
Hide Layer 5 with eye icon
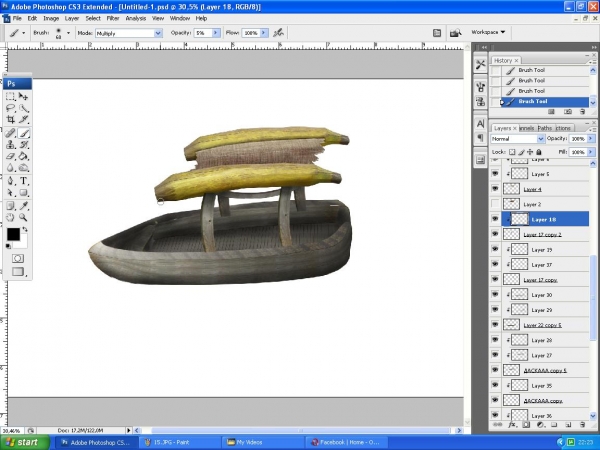click(x=495, y=173)
